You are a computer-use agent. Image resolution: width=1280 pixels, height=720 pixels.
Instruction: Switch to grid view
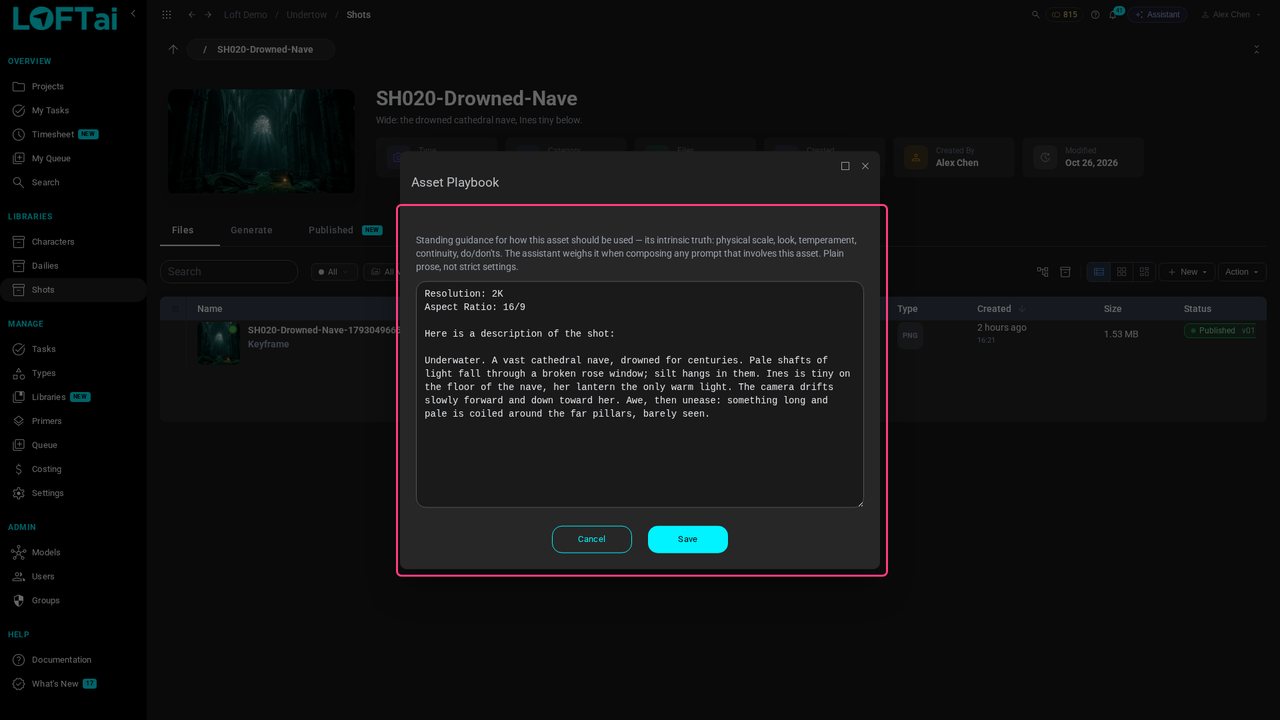(1122, 272)
